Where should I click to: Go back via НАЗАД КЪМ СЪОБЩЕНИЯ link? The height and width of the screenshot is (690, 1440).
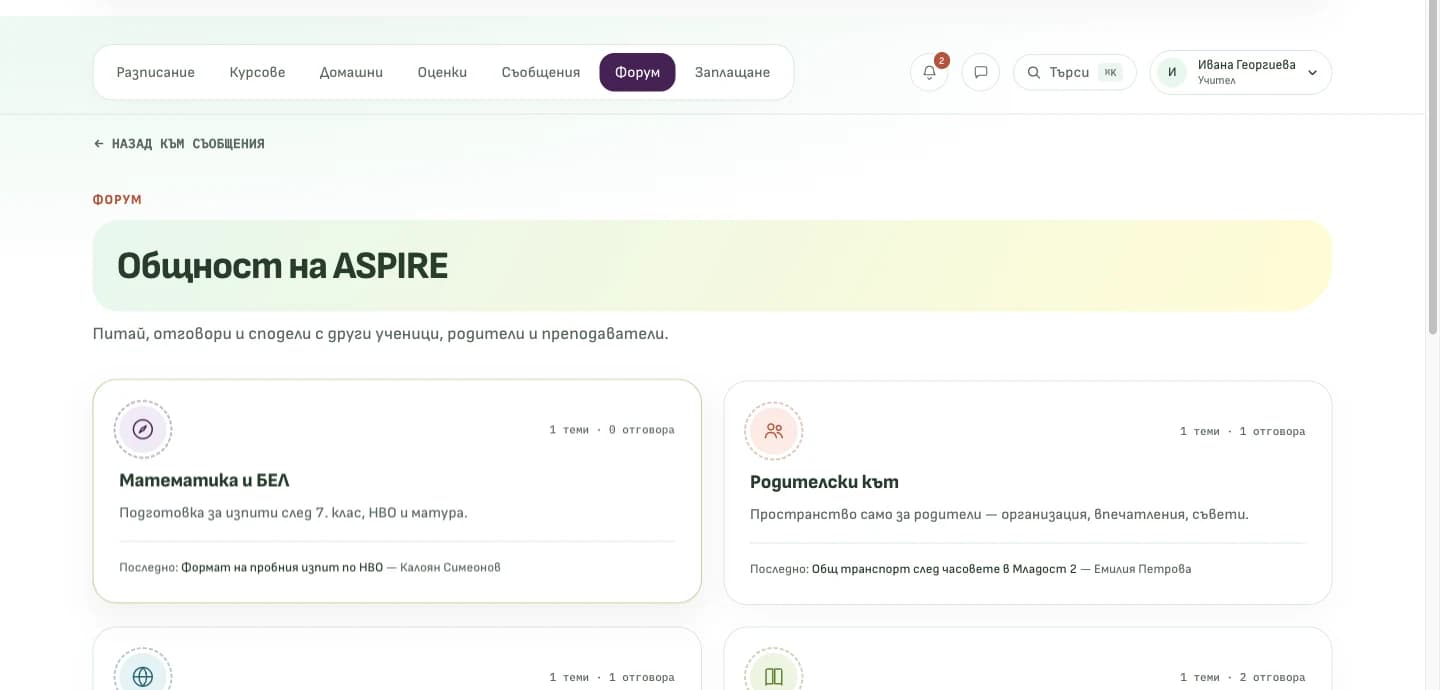(x=179, y=144)
